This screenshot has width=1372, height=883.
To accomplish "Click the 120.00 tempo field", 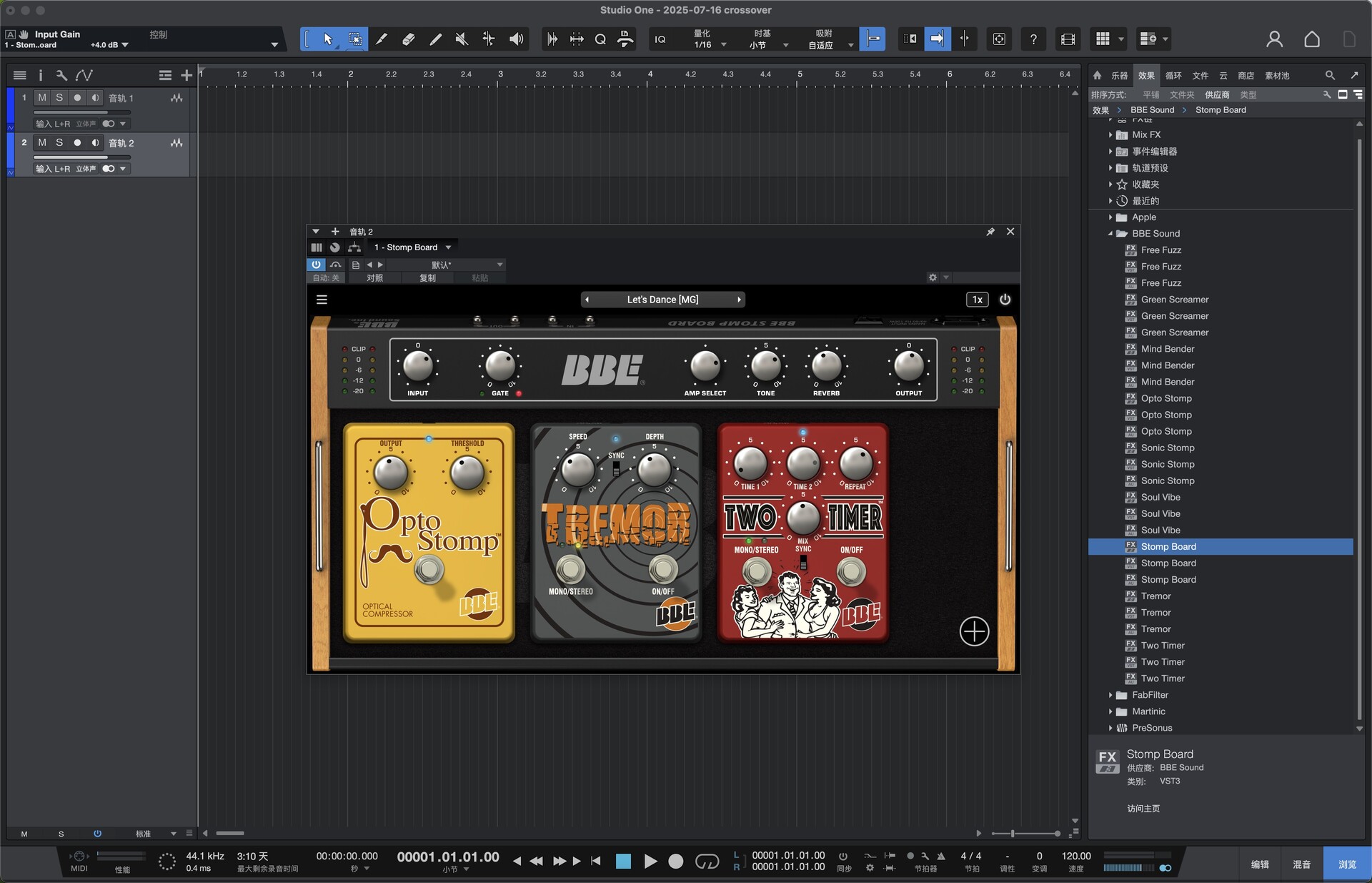I will click(x=1075, y=856).
